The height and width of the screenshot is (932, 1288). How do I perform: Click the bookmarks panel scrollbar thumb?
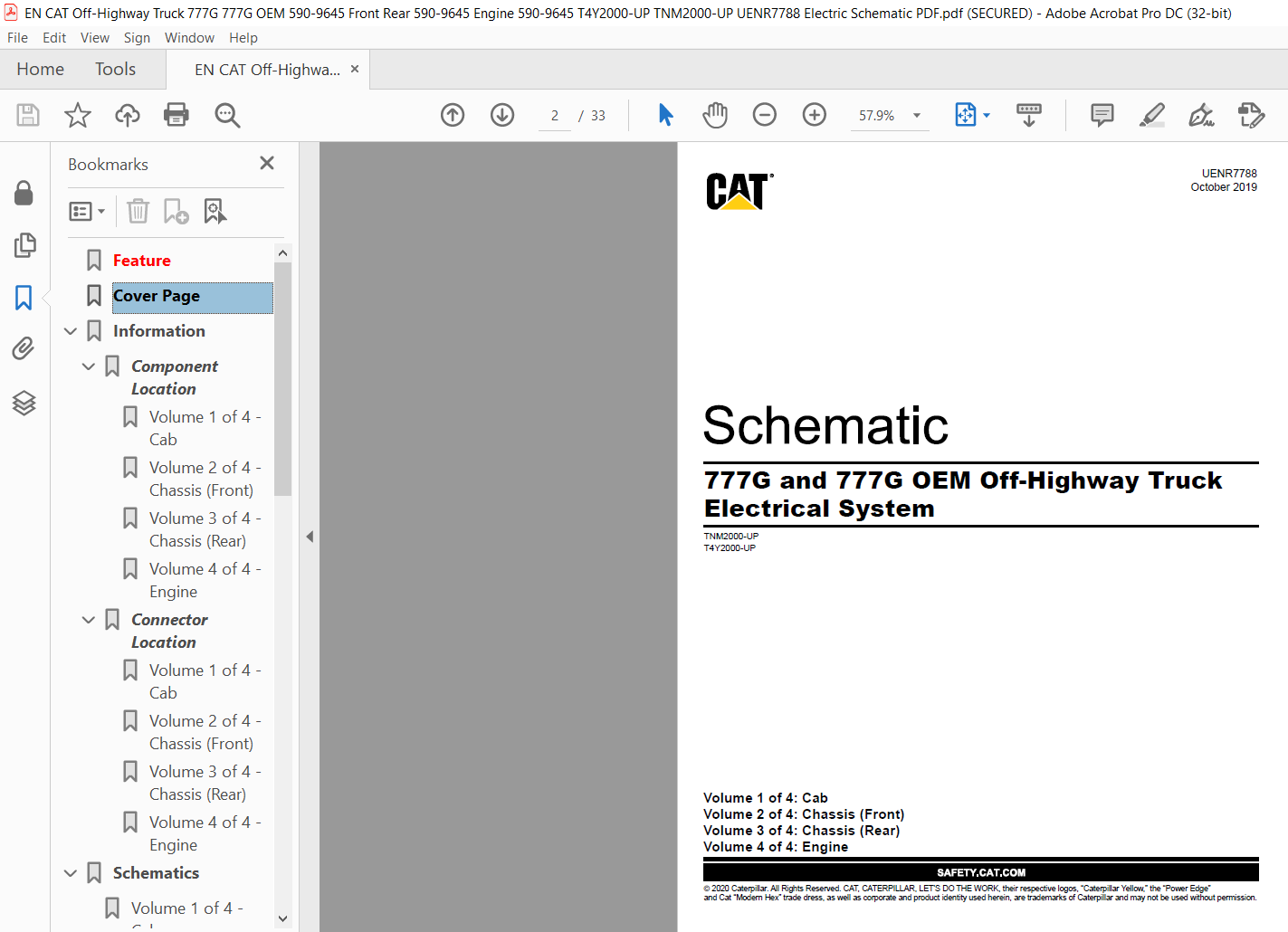[282, 379]
